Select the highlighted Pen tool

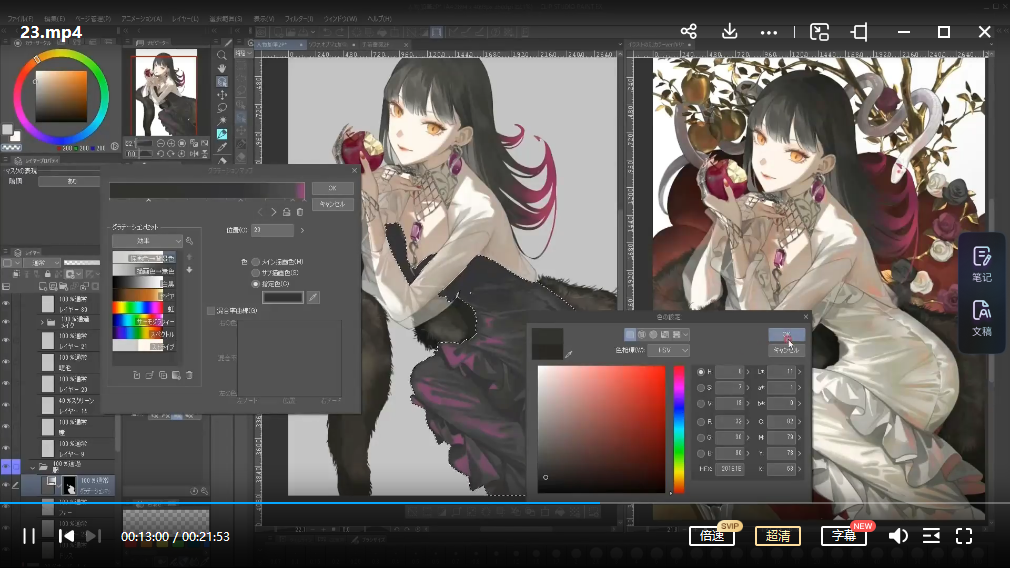[x=222, y=134]
